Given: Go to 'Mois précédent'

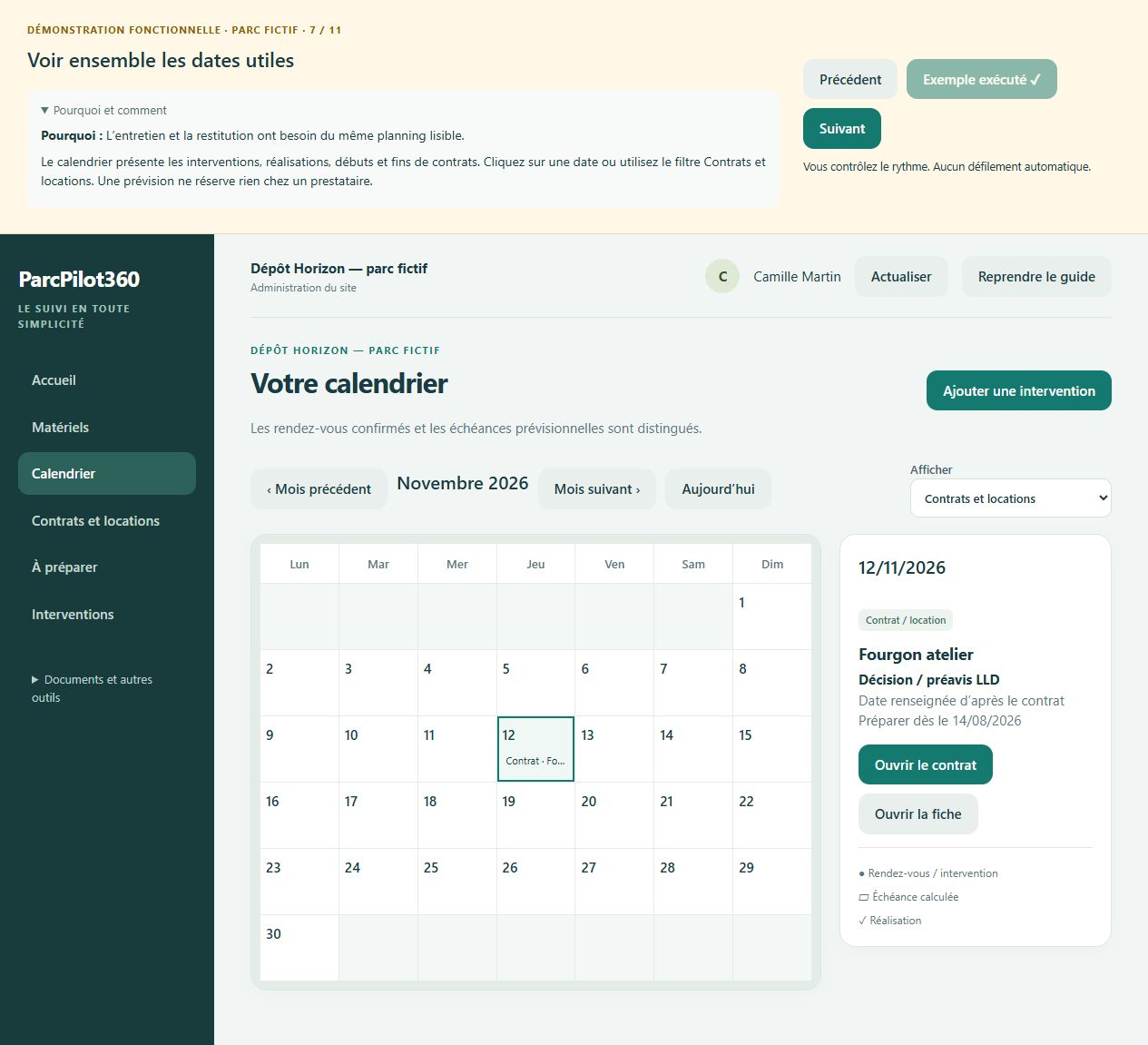Looking at the screenshot, I should click(x=319, y=489).
